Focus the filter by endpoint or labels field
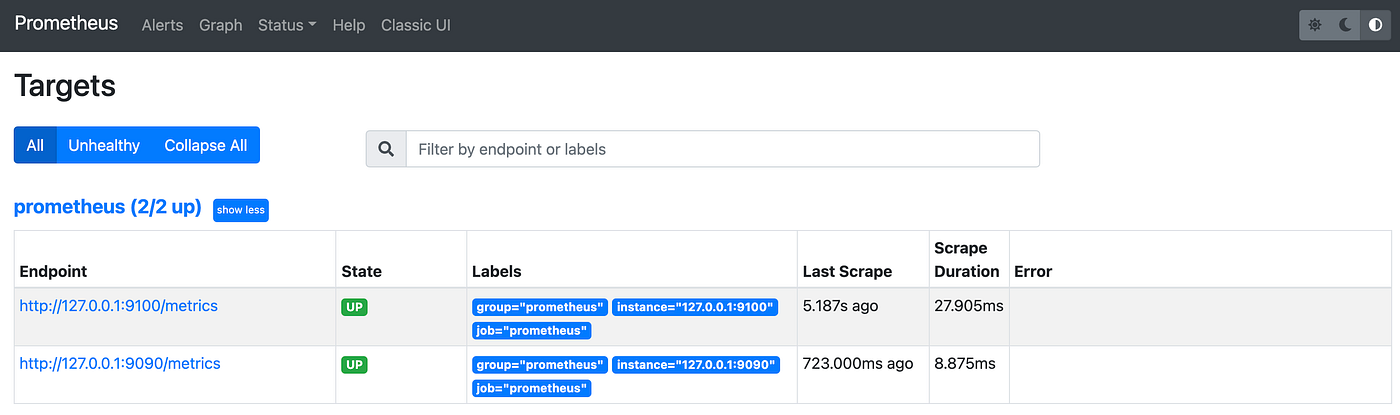The height and width of the screenshot is (415, 1400). 722,149
